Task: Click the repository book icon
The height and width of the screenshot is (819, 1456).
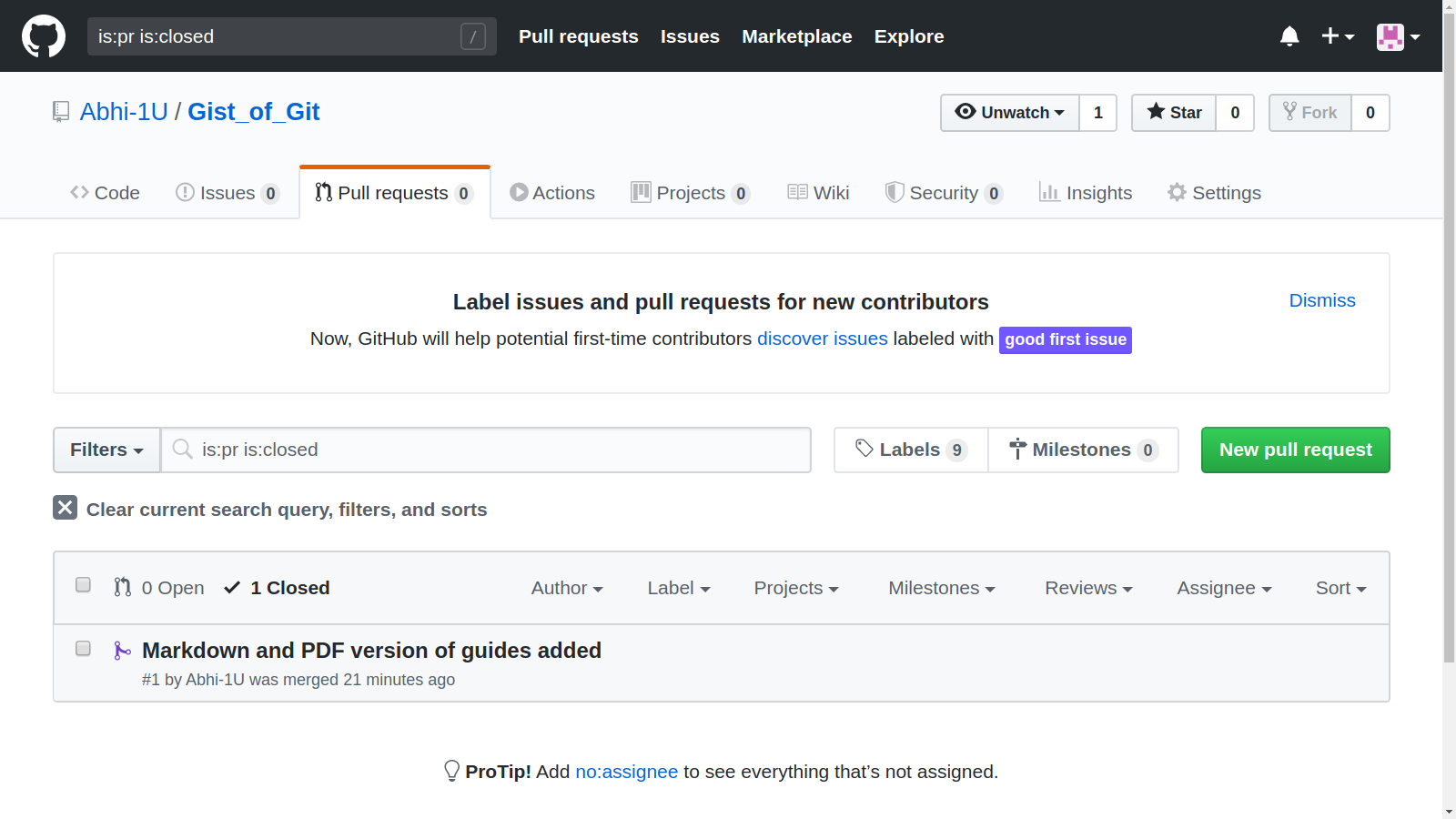Action: coord(61,112)
